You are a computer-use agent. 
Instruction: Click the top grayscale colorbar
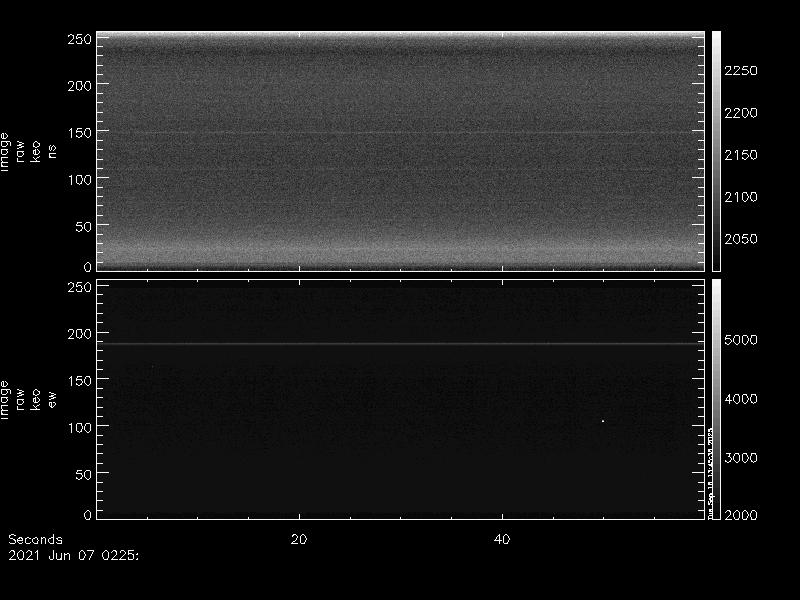[716, 150]
